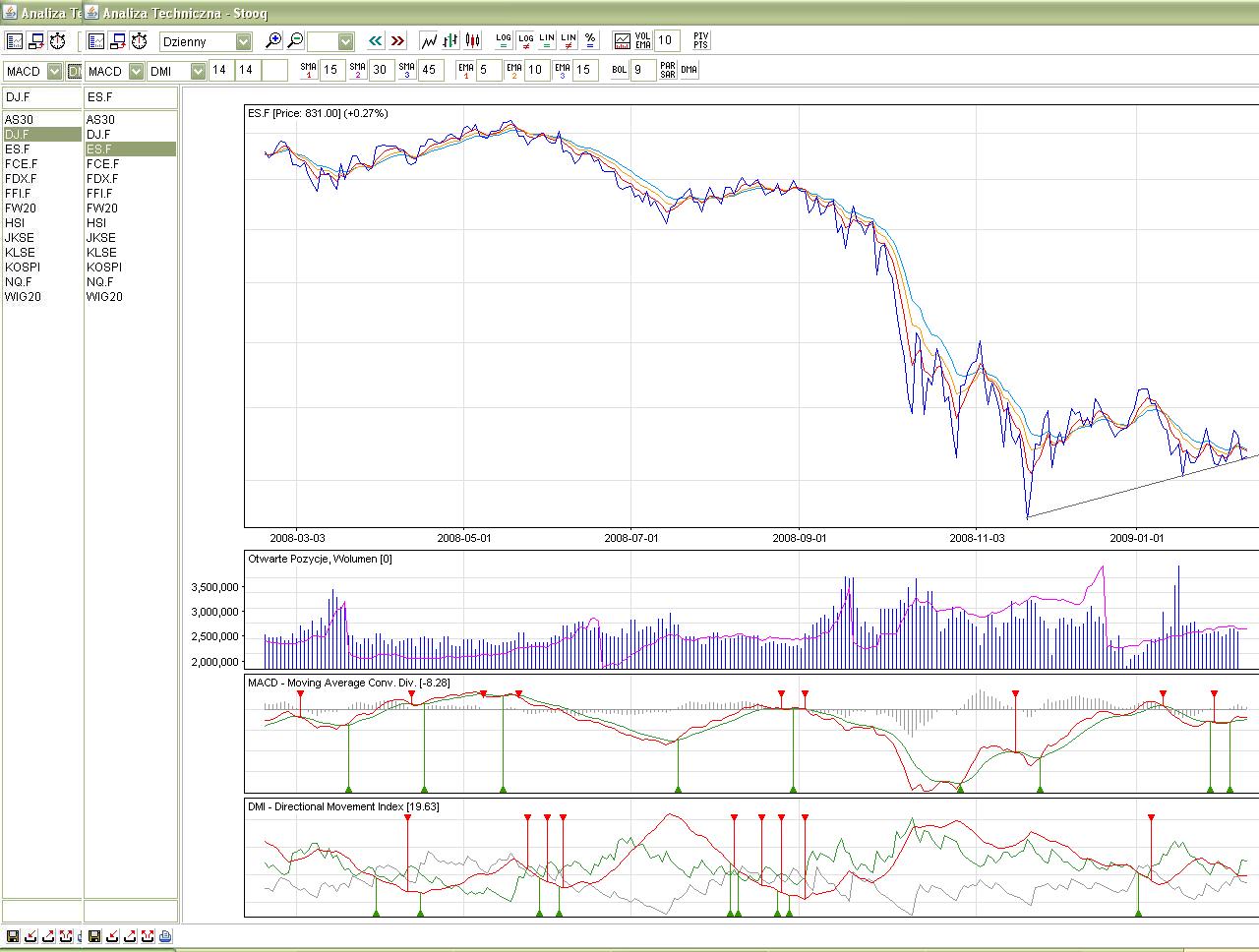Click the EMA 1 period field showing 5
Viewport: 1259px width, 952px height.
click(488, 71)
